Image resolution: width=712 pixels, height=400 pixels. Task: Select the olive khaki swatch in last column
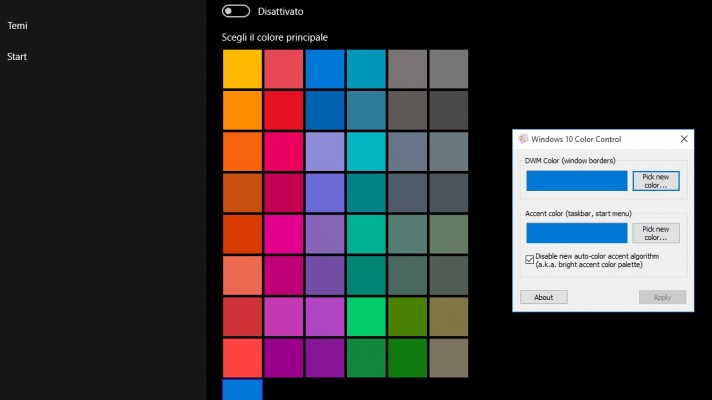[x=448, y=316]
